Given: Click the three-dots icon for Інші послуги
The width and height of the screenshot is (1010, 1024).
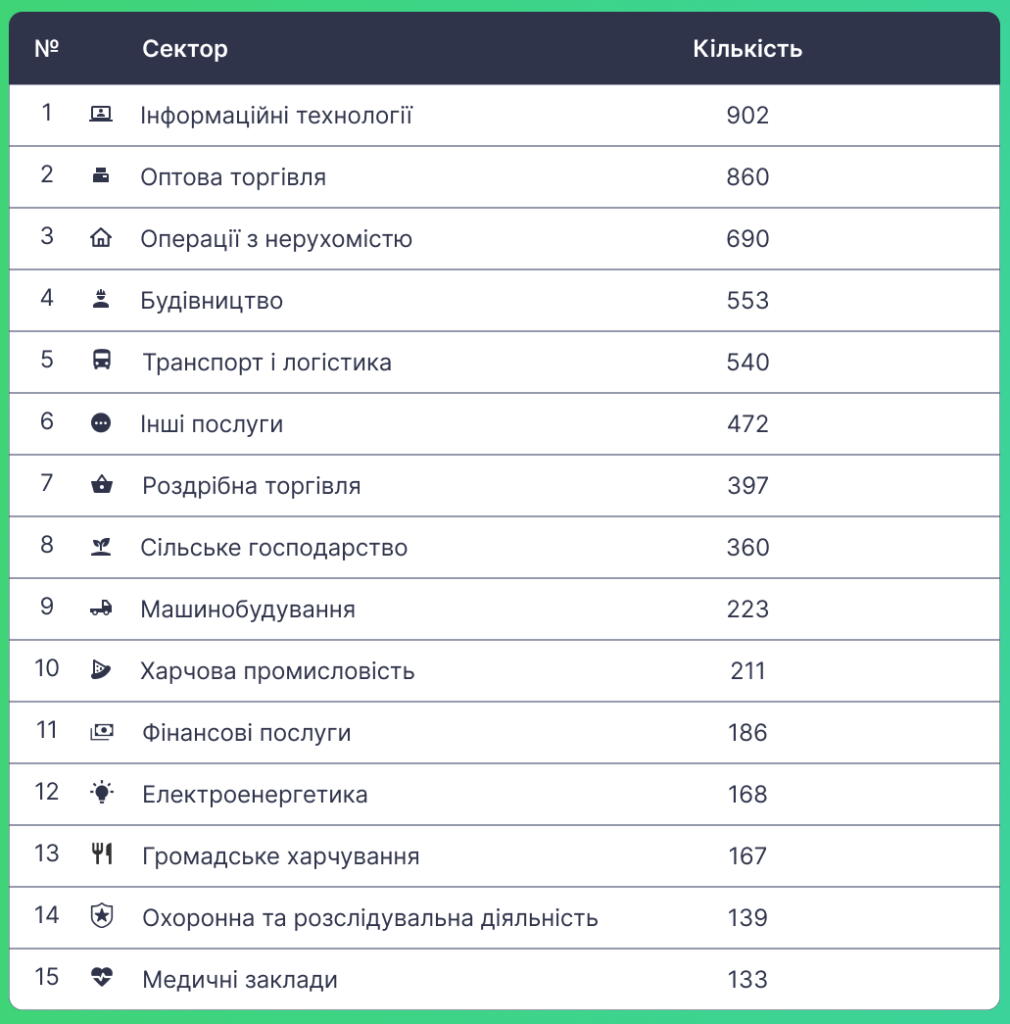Looking at the screenshot, I should tap(101, 423).
